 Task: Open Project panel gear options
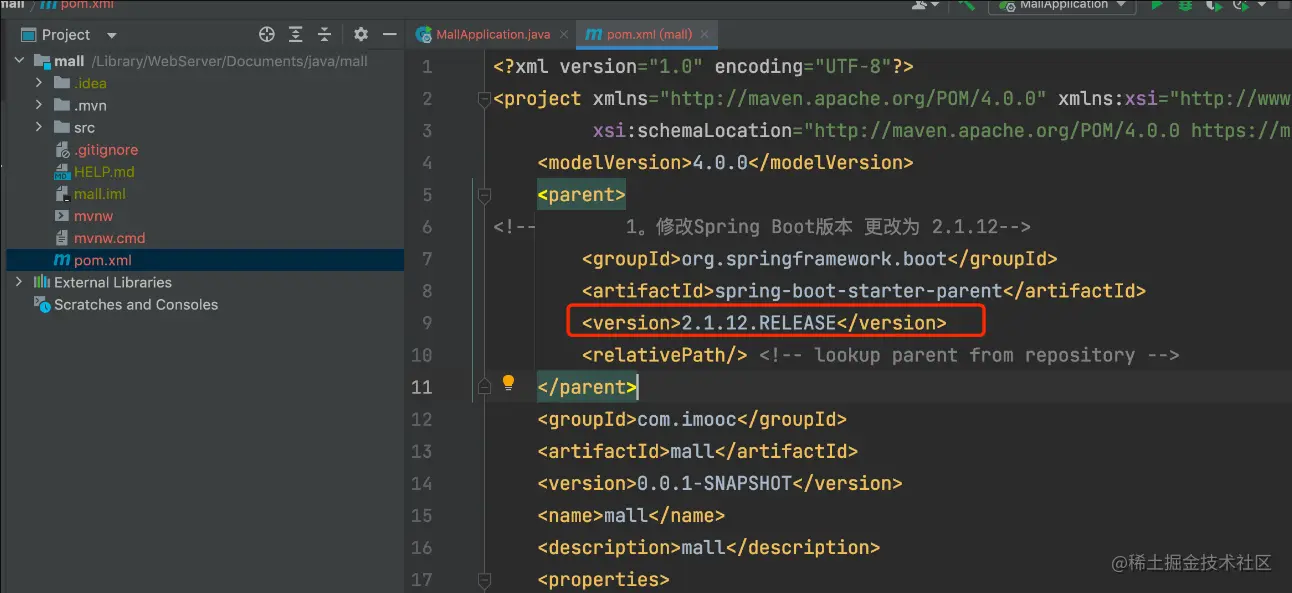coord(361,34)
